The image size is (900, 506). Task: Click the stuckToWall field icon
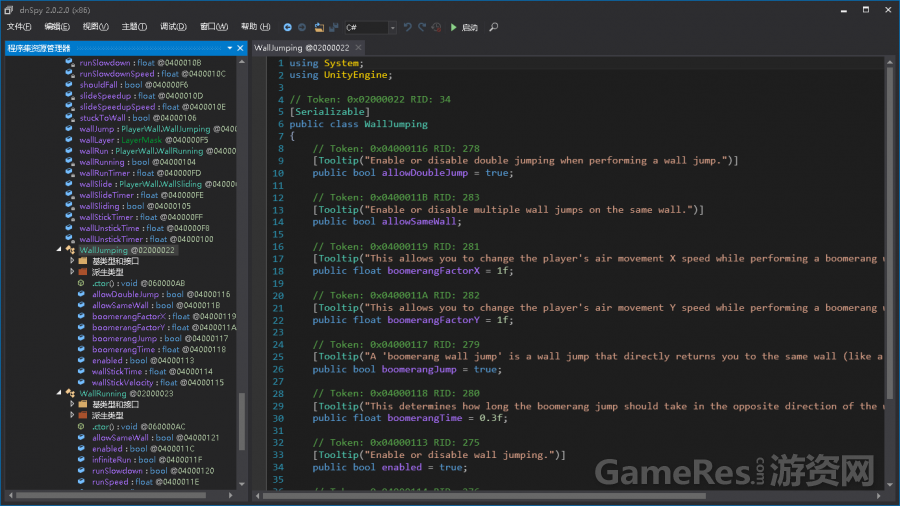coord(69,118)
